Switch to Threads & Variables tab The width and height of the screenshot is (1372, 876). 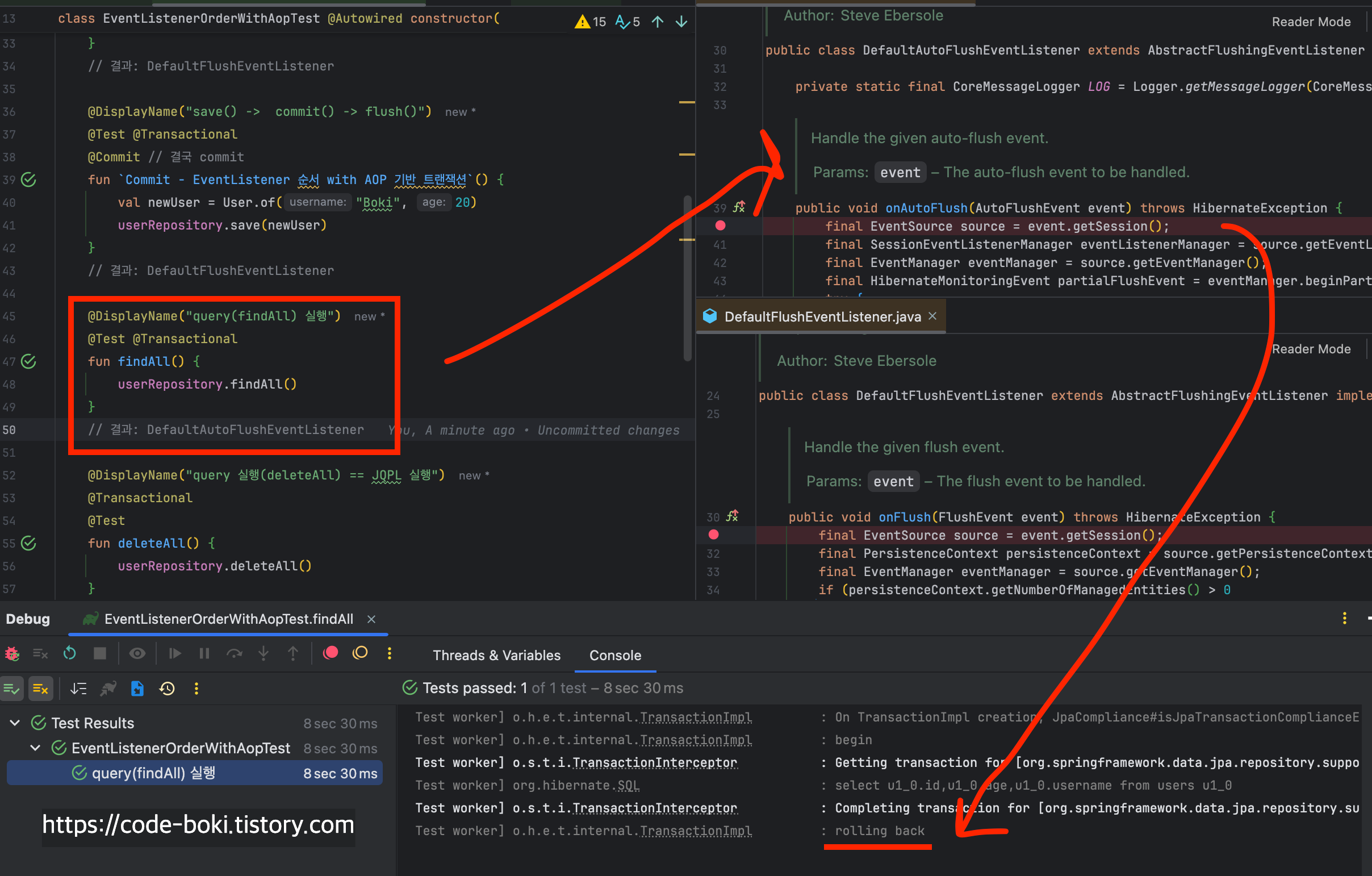496,656
